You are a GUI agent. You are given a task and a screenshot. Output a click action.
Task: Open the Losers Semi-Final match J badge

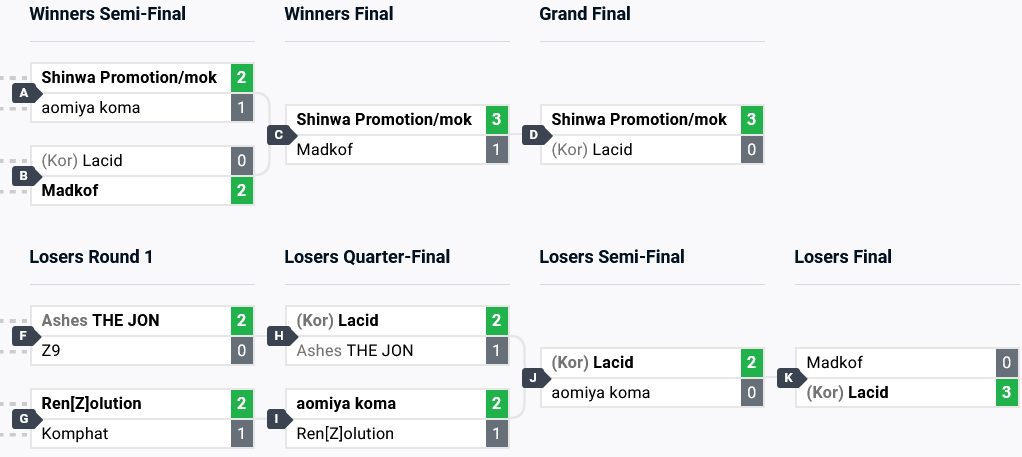coord(535,377)
